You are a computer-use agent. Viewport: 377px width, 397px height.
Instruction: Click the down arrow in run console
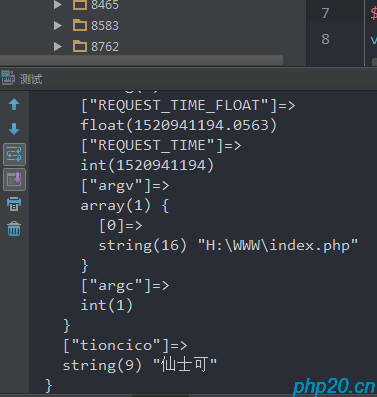tap(14, 129)
